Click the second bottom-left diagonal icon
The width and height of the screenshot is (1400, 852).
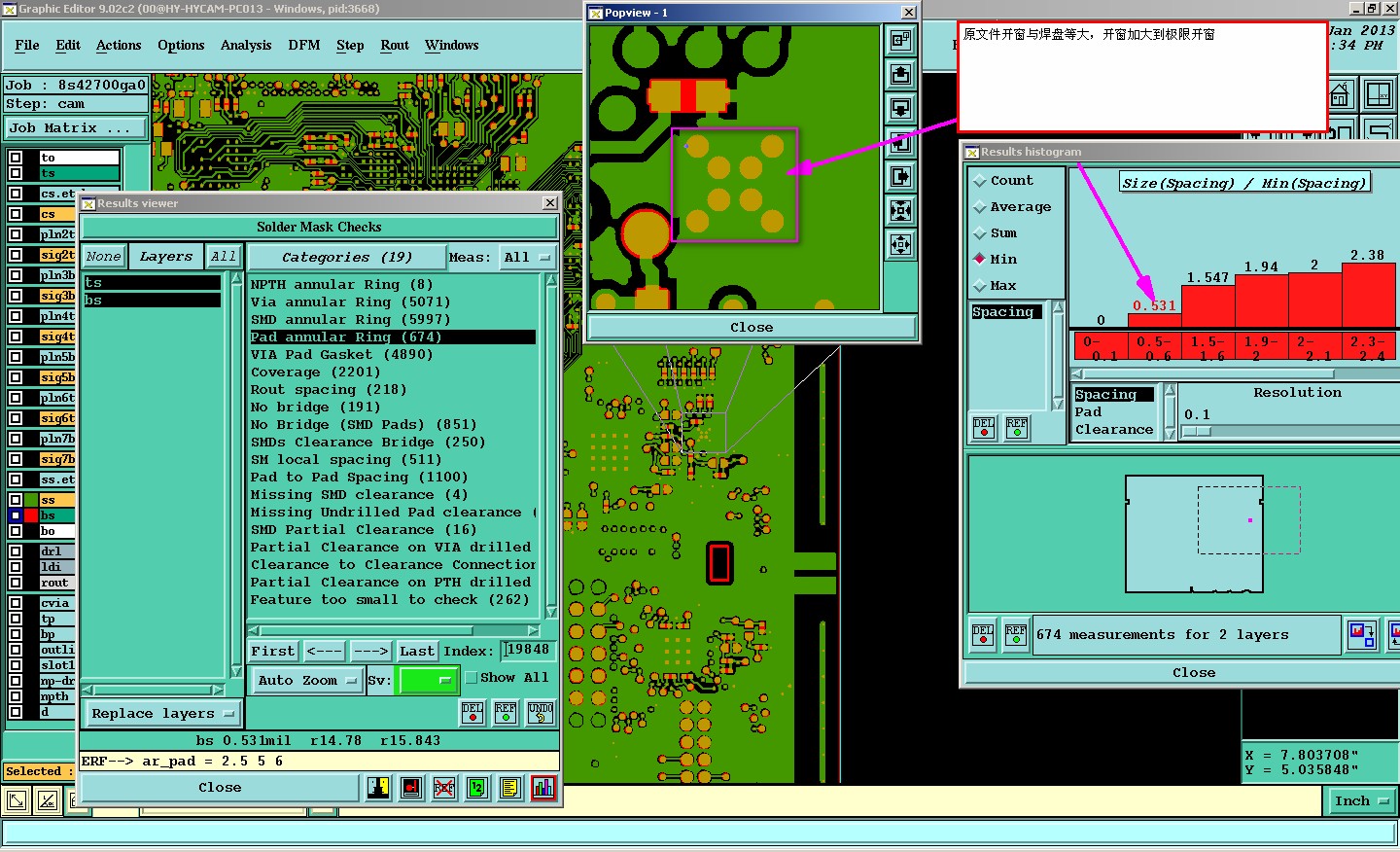pos(48,801)
